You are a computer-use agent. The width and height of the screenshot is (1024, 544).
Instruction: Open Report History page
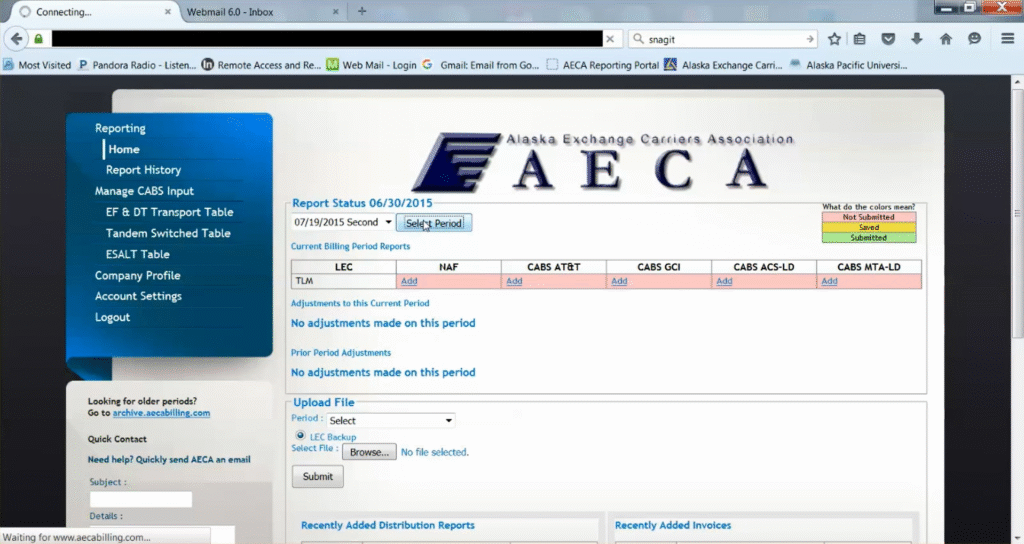pyautogui.click(x=144, y=170)
